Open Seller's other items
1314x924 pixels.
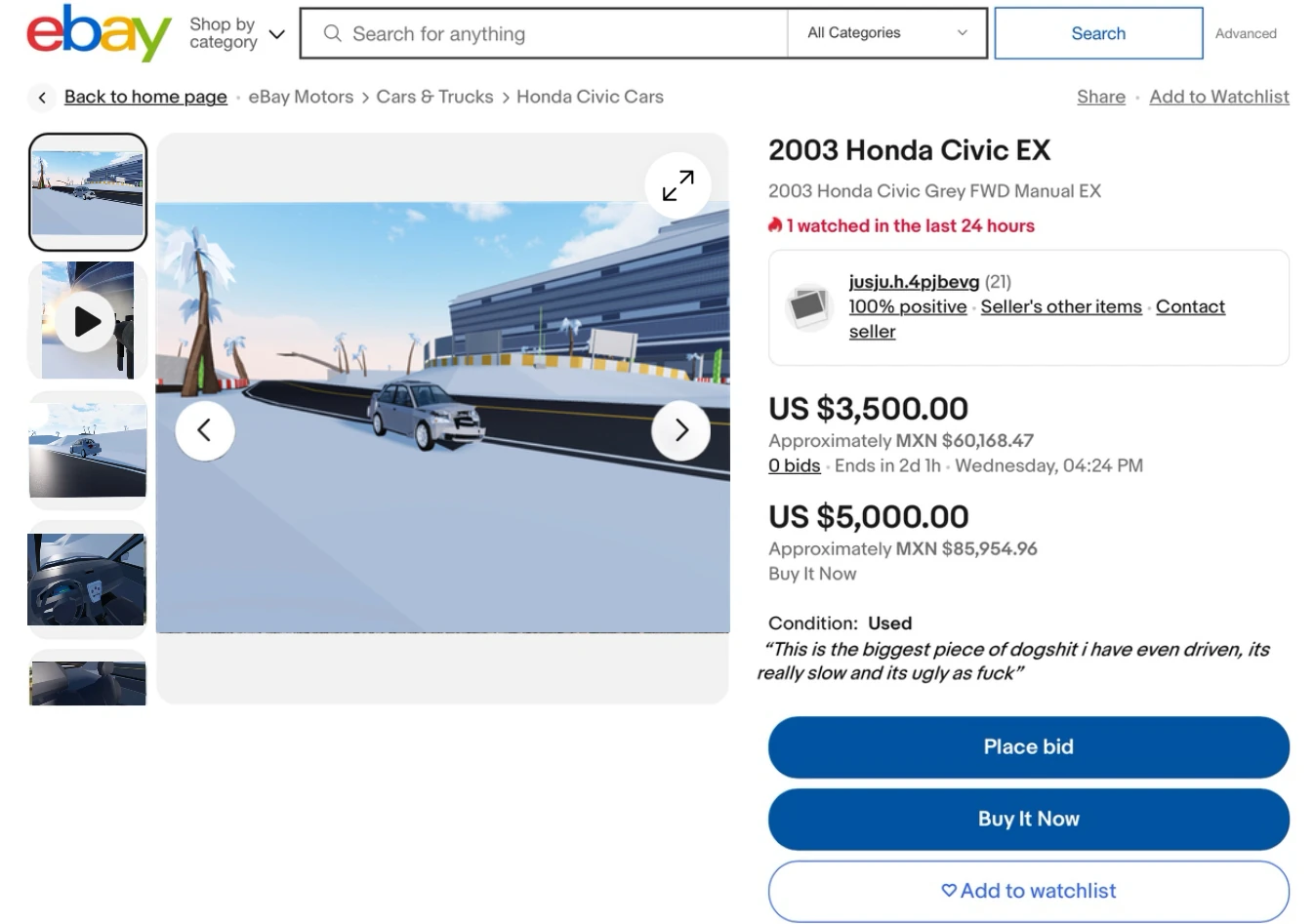(x=1061, y=306)
